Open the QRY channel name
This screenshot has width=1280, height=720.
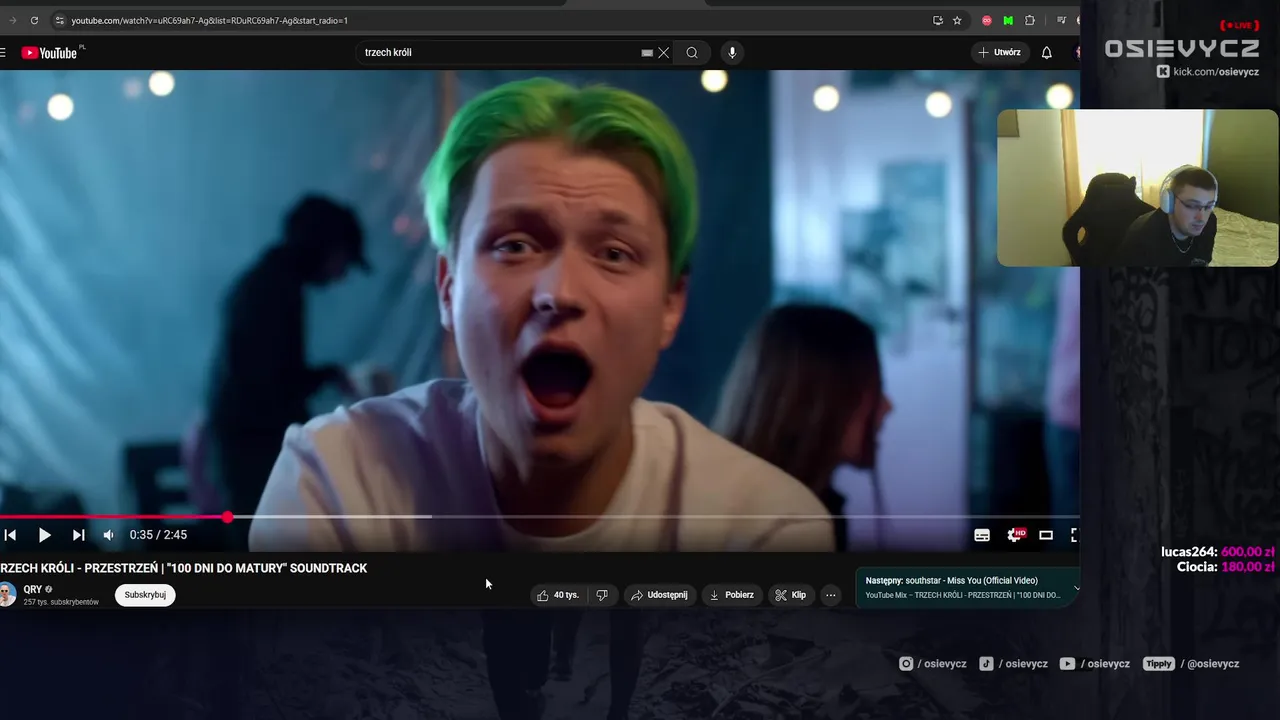[33, 590]
